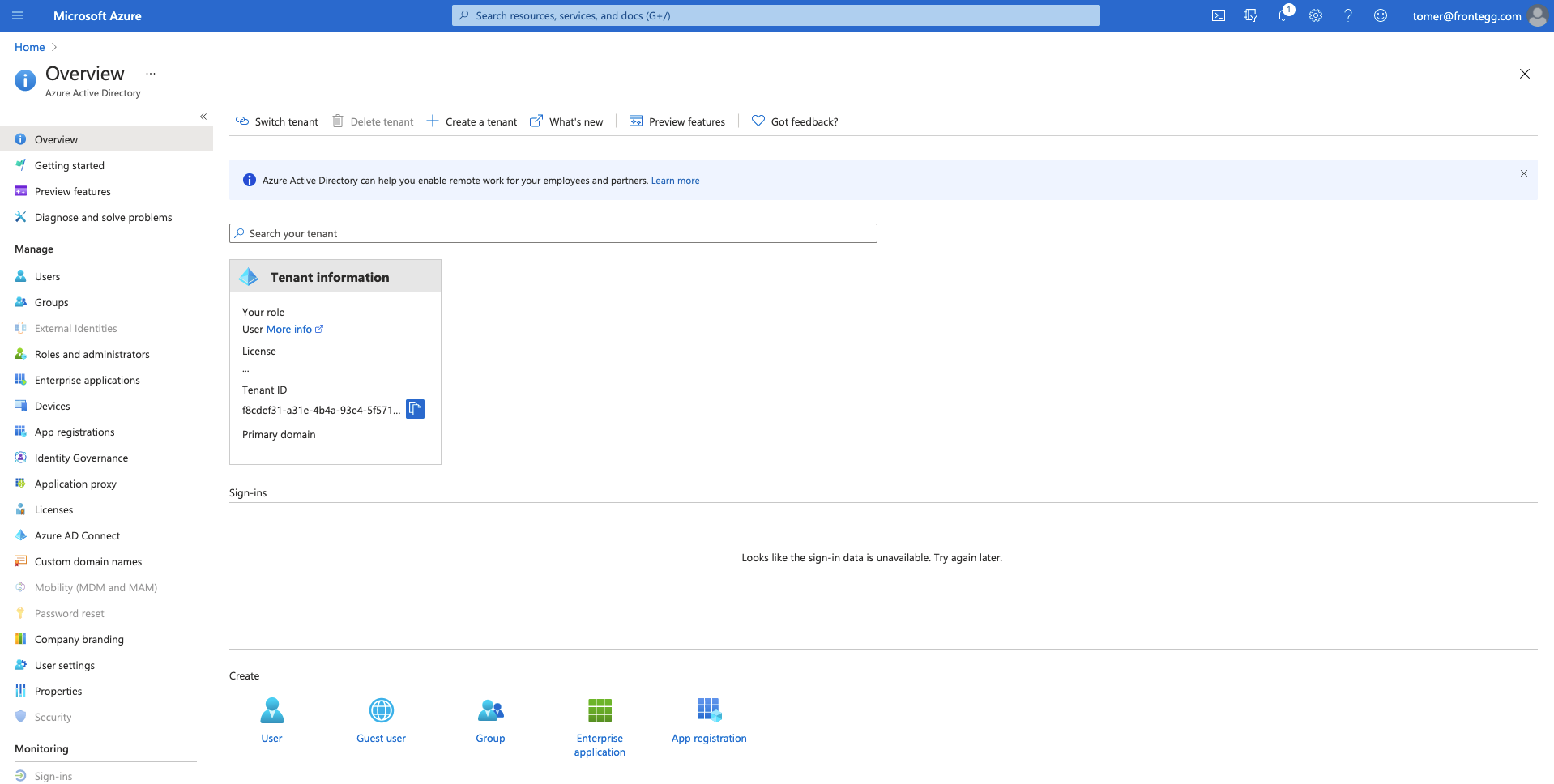
Task: Open Preview features from the toolbar
Action: pos(677,121)
